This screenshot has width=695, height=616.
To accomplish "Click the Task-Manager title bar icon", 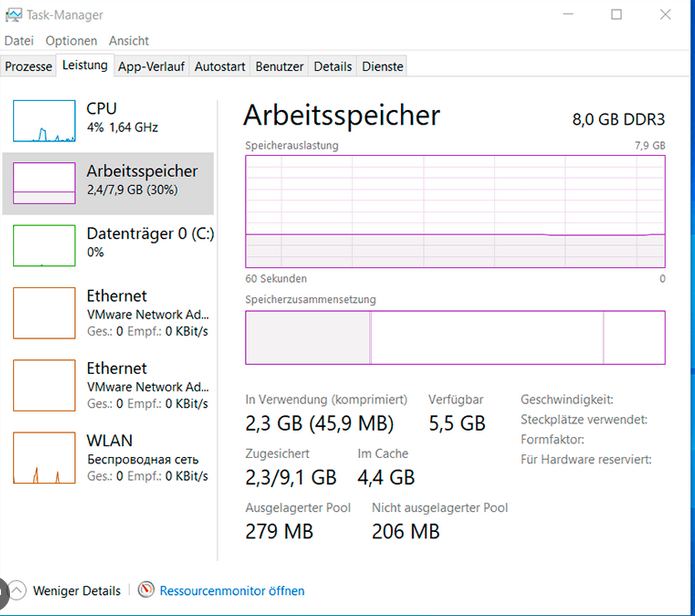I will tap(13, 15).
